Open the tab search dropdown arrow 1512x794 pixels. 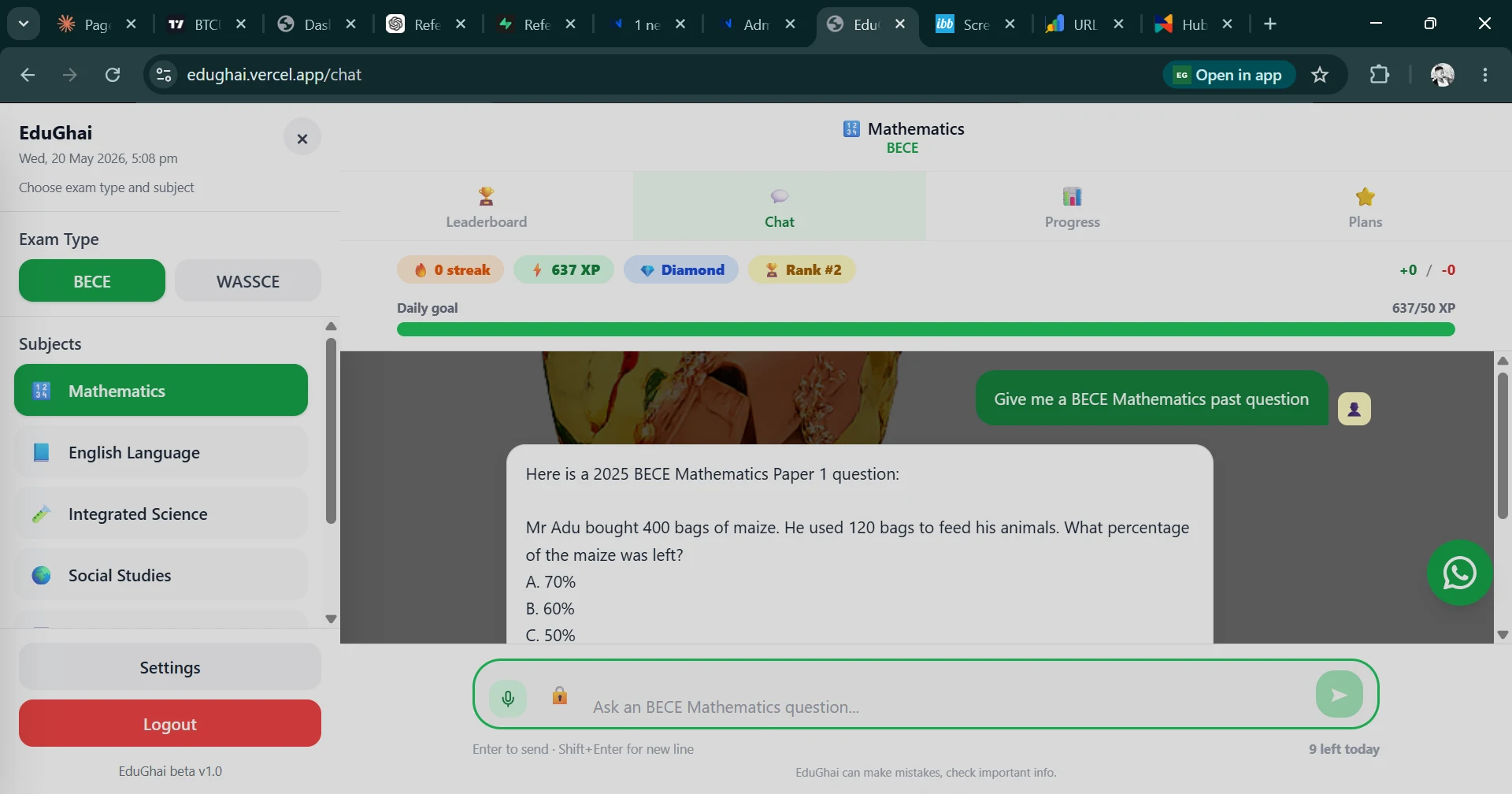(x=24, y=24)
